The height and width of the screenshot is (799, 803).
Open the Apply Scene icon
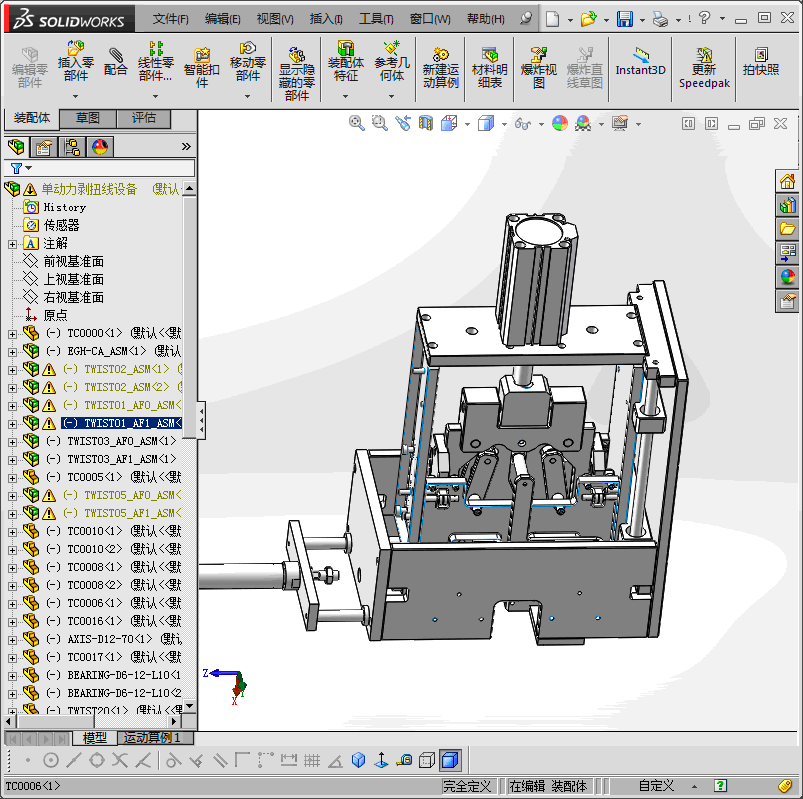[583, 123]
